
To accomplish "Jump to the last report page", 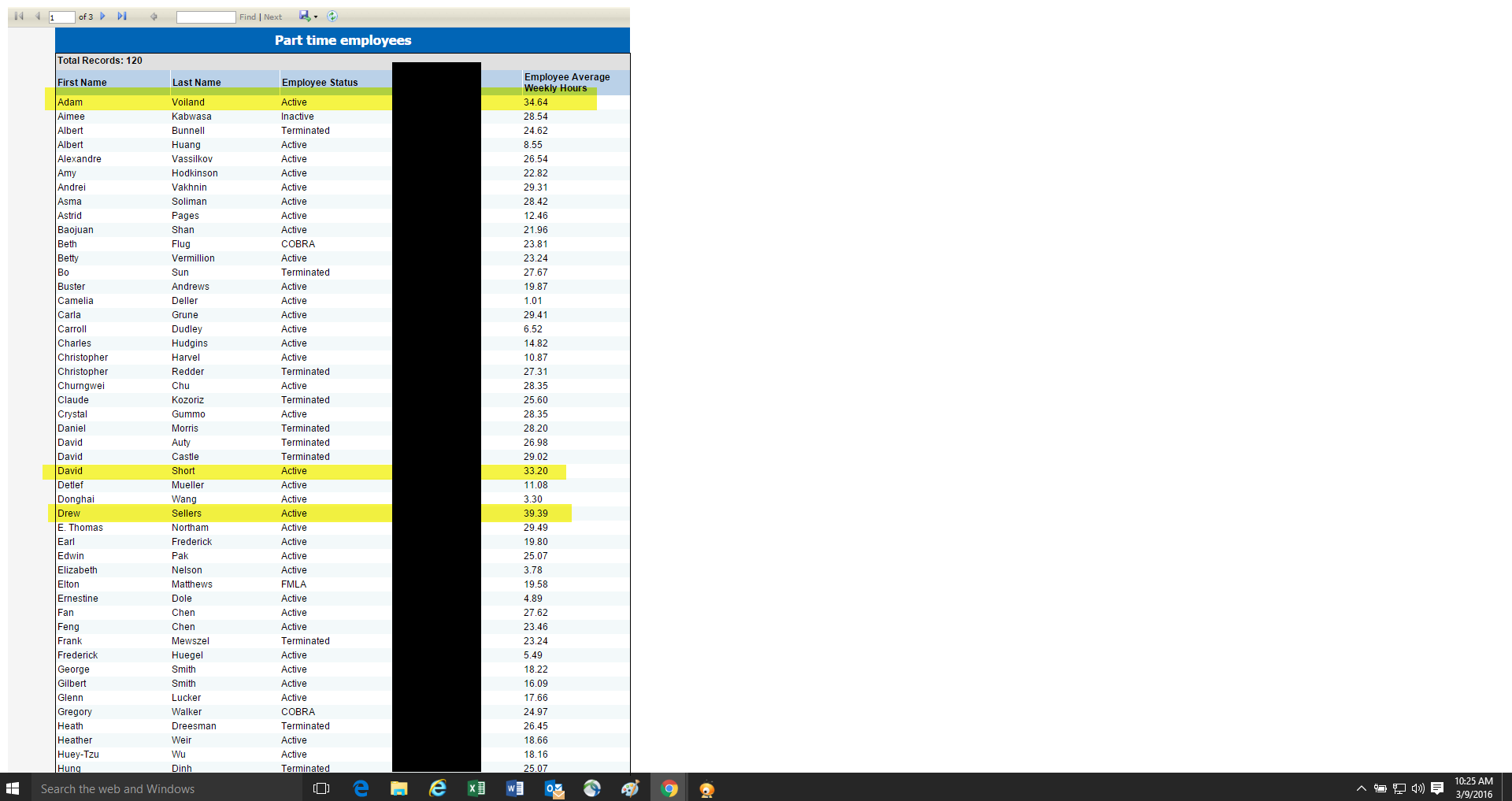I will point(122,16).
